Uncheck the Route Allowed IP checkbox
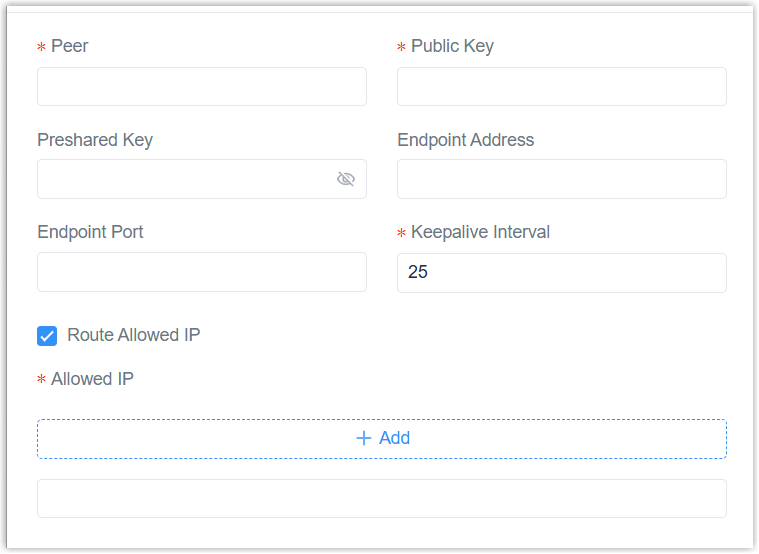The width and height of the screenshot is (759, 554). tap(47, 336)
